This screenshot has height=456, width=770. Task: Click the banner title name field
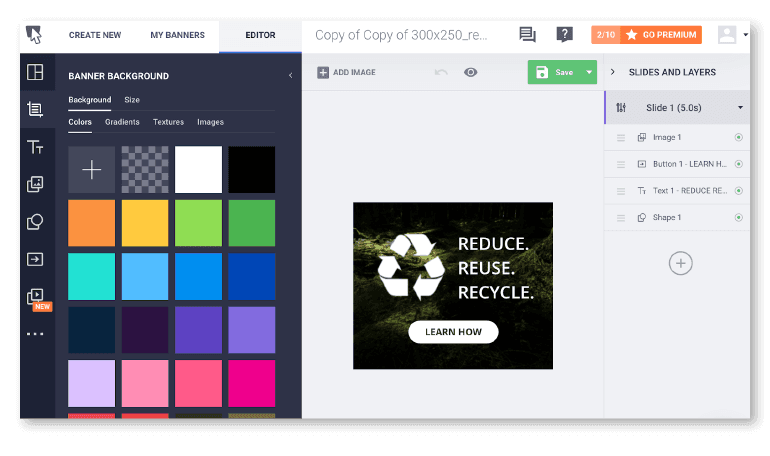click(401, 35)
